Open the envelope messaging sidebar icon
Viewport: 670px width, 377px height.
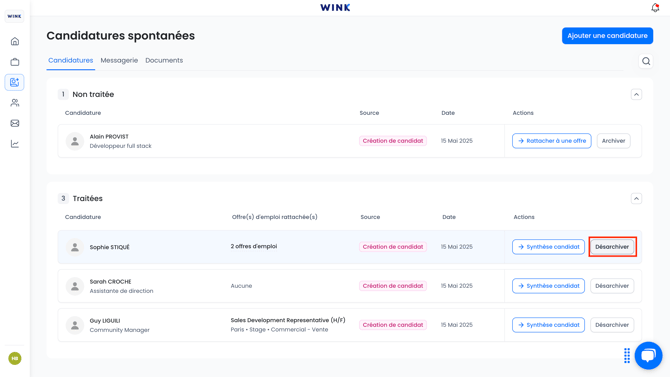coord(15,123)
